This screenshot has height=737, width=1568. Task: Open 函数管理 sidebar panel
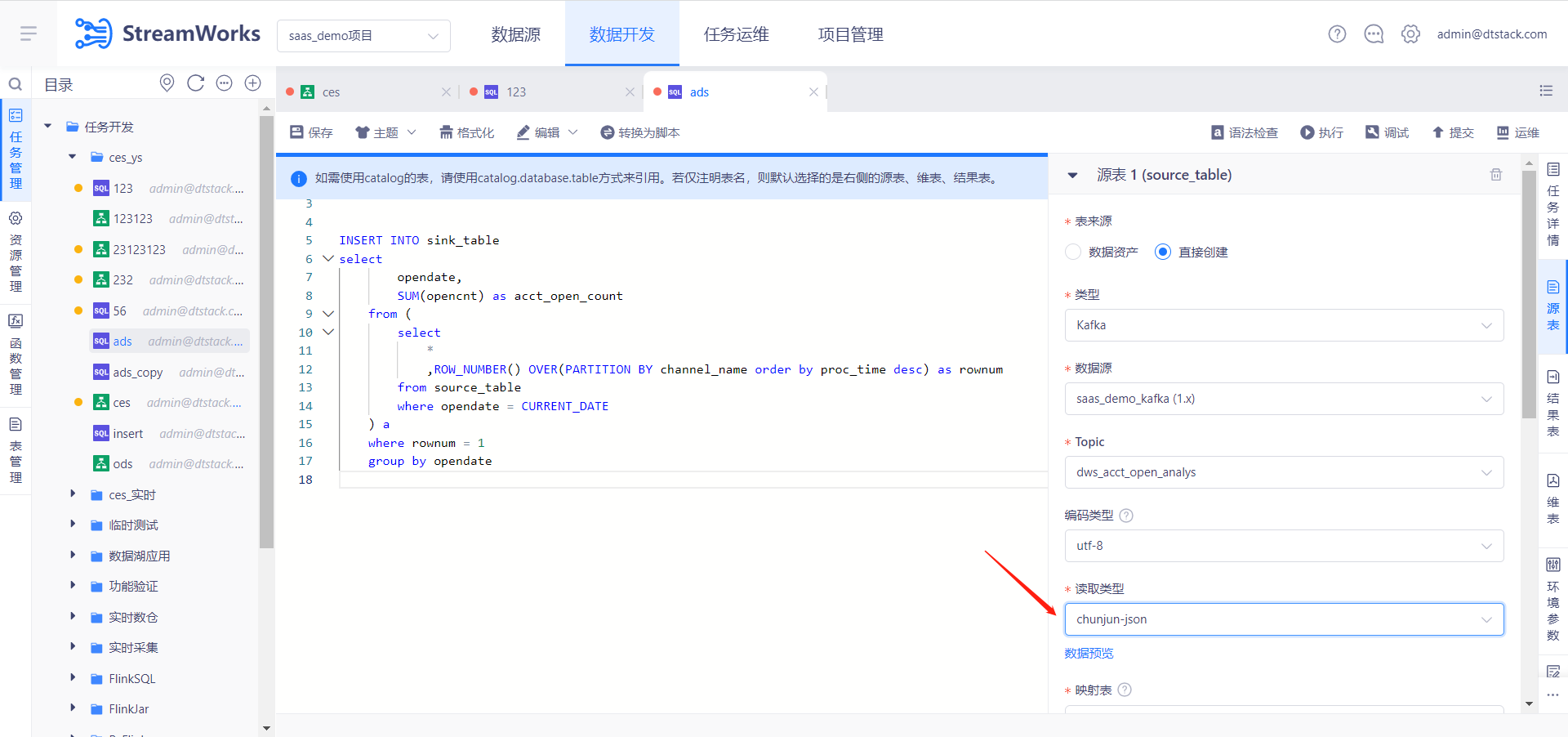point(16,355)
